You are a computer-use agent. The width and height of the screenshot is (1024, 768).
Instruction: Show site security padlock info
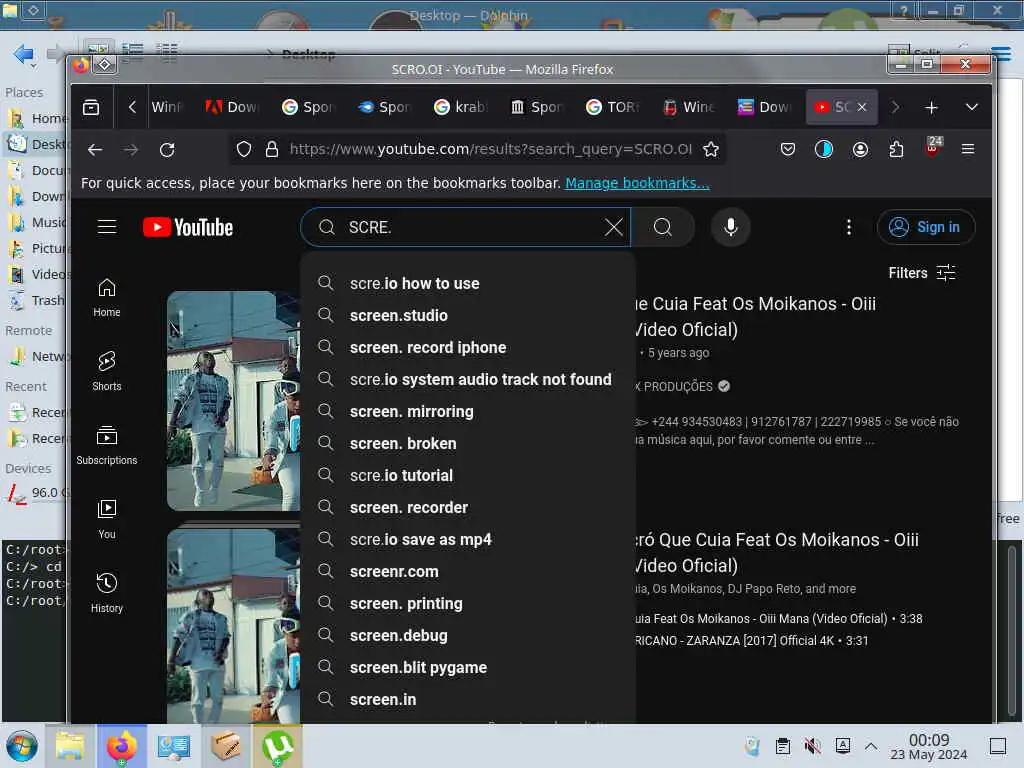[272, 150]
